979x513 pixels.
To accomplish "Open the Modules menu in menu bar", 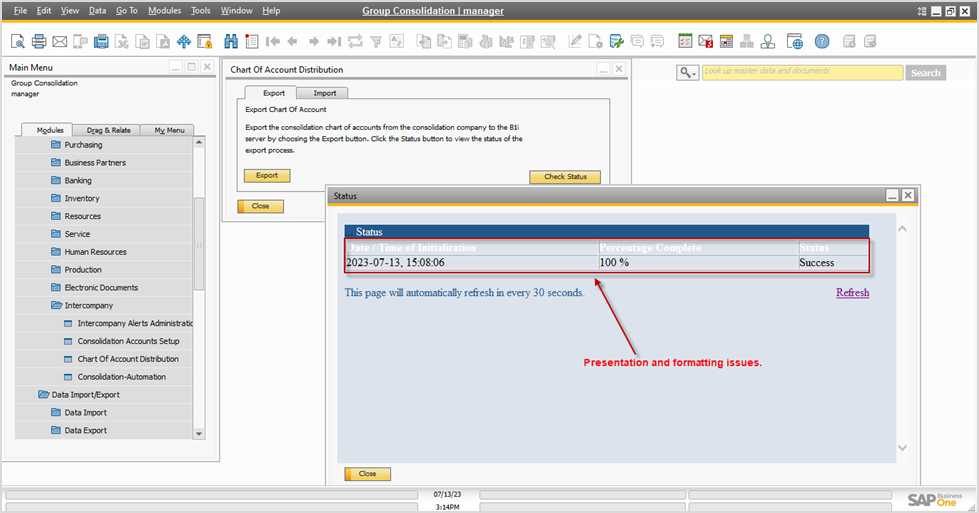I will [x=164, y=11].
